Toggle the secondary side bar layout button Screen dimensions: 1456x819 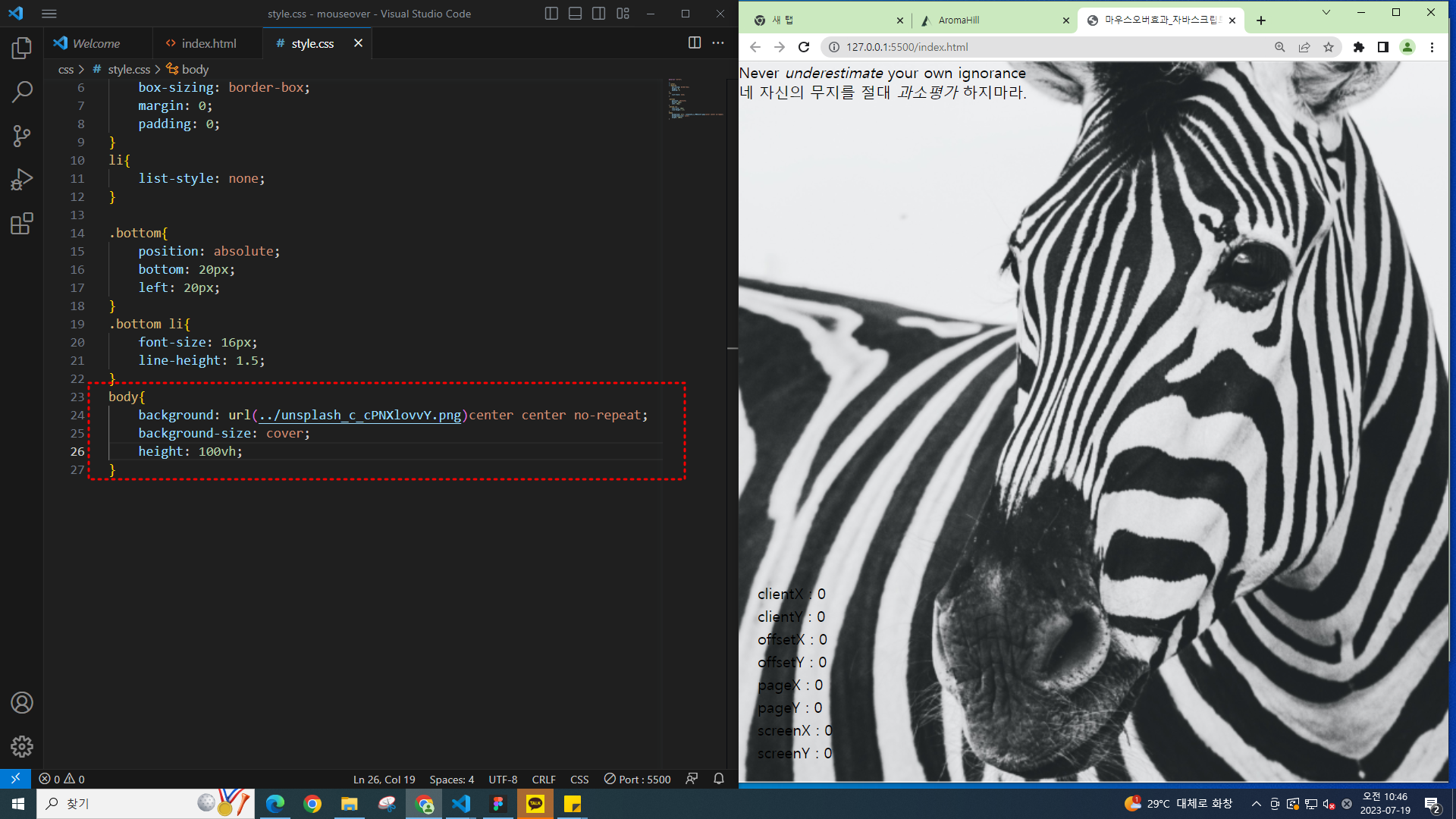(598, 14)
